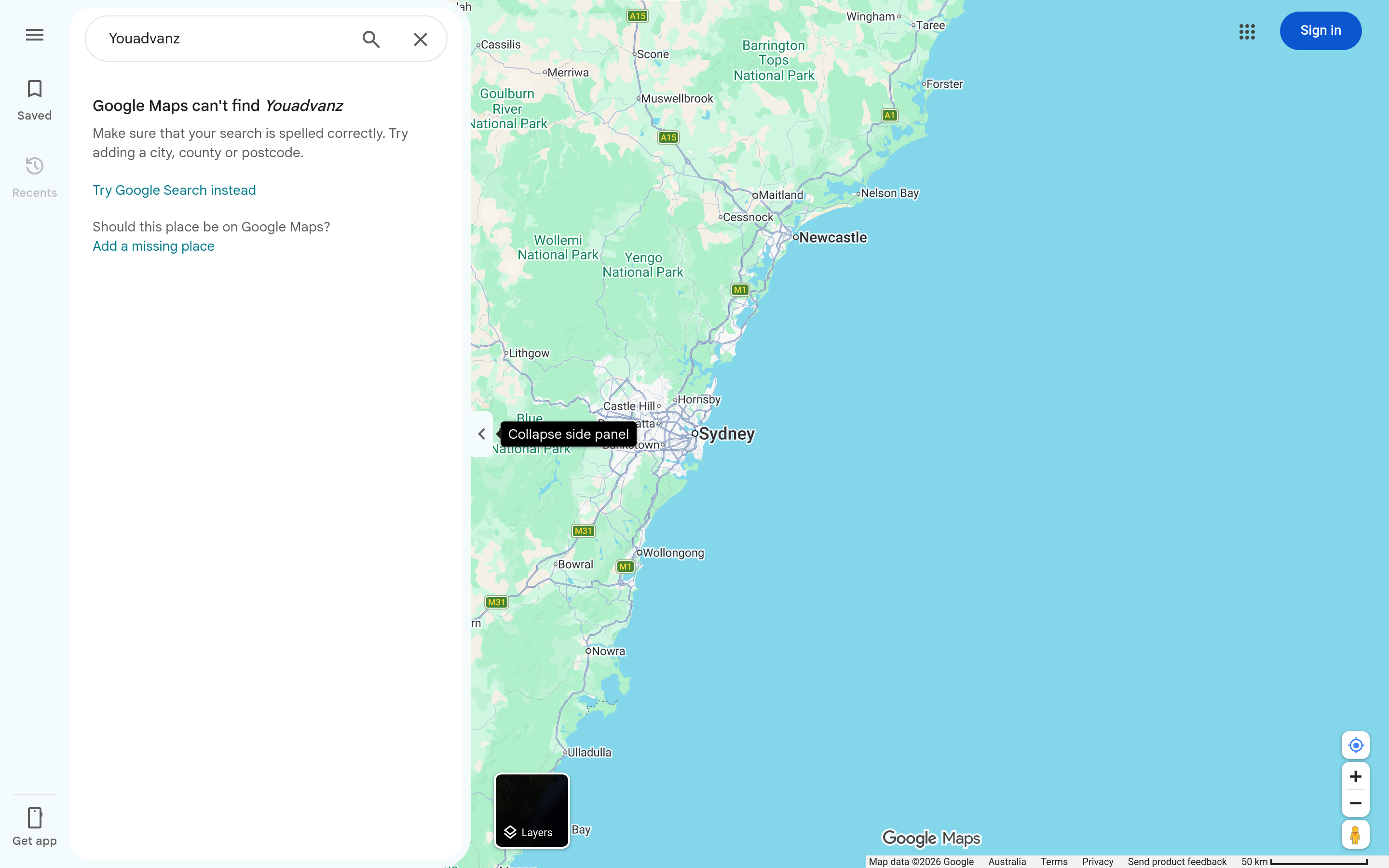Click the Taree town label
Image resolution: width=1389 pixels, height=868 pixels.
[930, 26]
